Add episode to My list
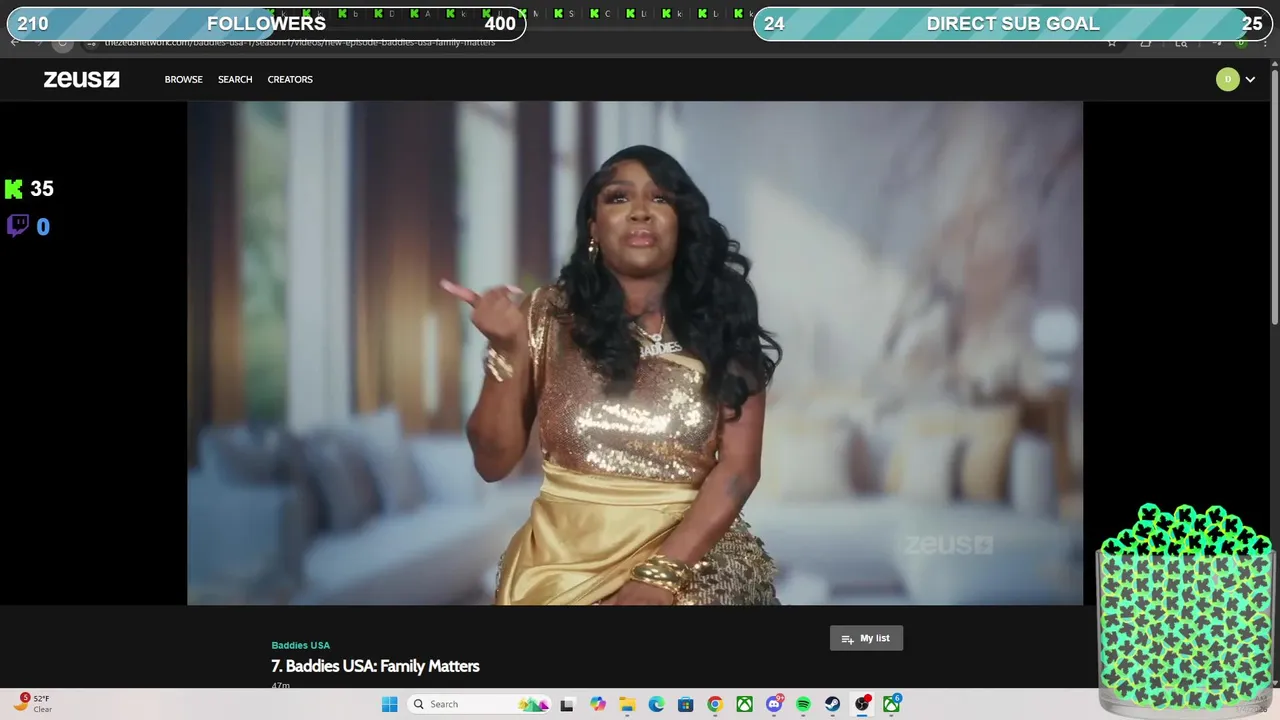This screenshot has width=1280, height=720. click(x=866, y=638)
